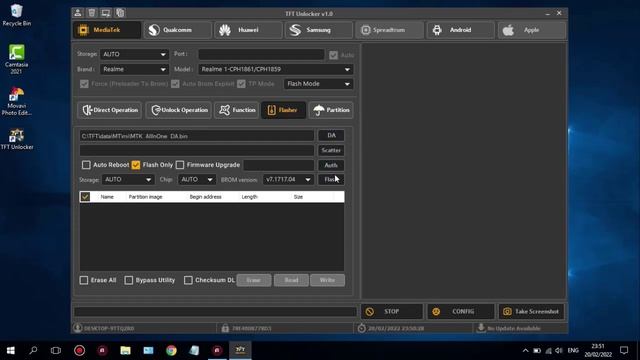Toggle the select-all partitions header checkbox
This screenshot has width=640, height=360.
tap(85, 197)
